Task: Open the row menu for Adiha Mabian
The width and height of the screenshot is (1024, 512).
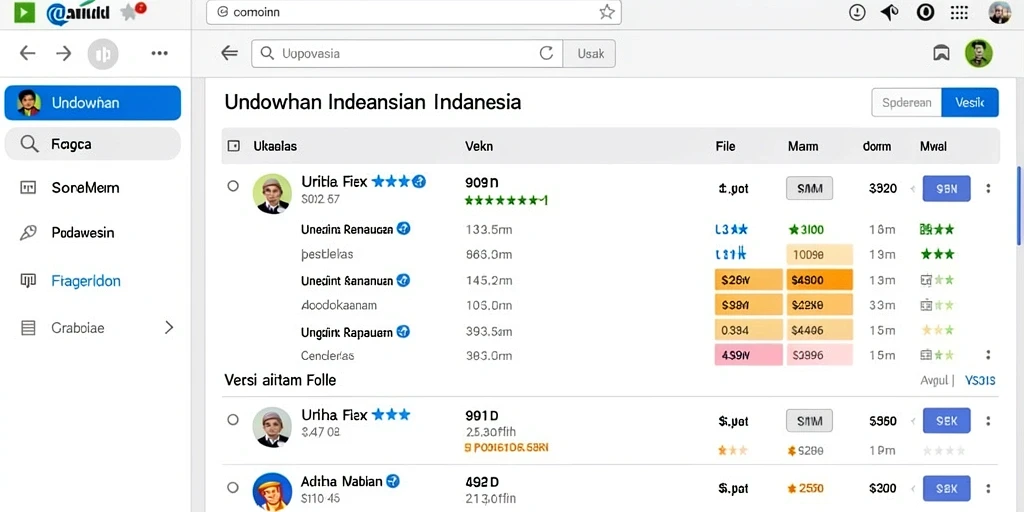Action: point(988,488)
